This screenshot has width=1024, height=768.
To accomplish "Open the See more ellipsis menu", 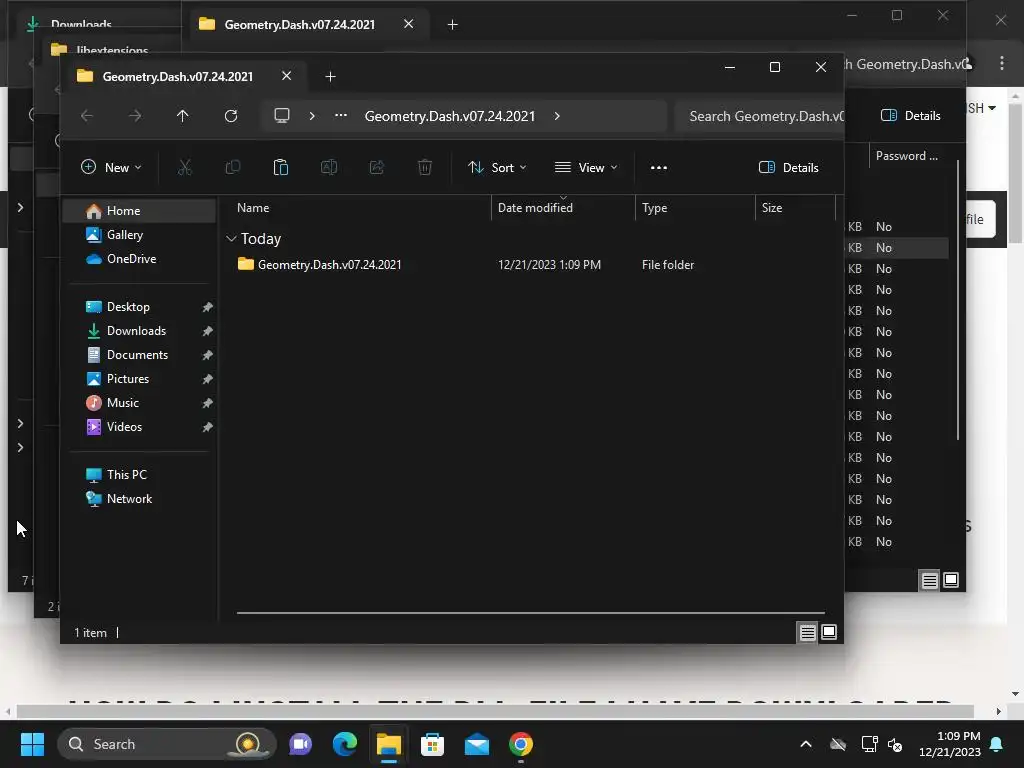I will coord(659,168).
